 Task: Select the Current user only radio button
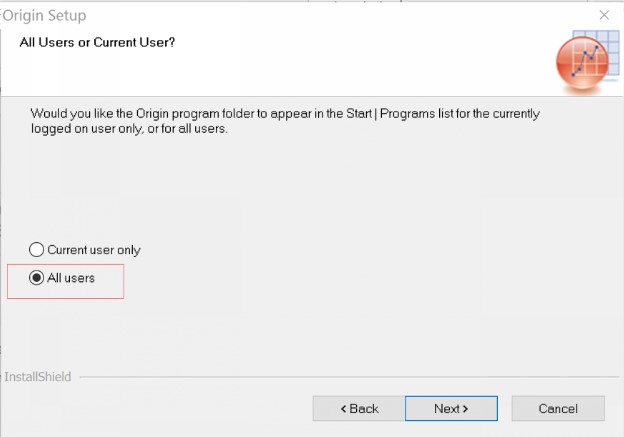click(x=37, y=250)
